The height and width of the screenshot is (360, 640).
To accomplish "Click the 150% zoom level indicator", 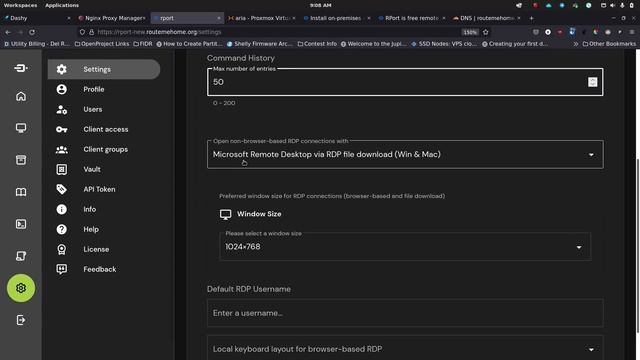I will coord(470,32).
